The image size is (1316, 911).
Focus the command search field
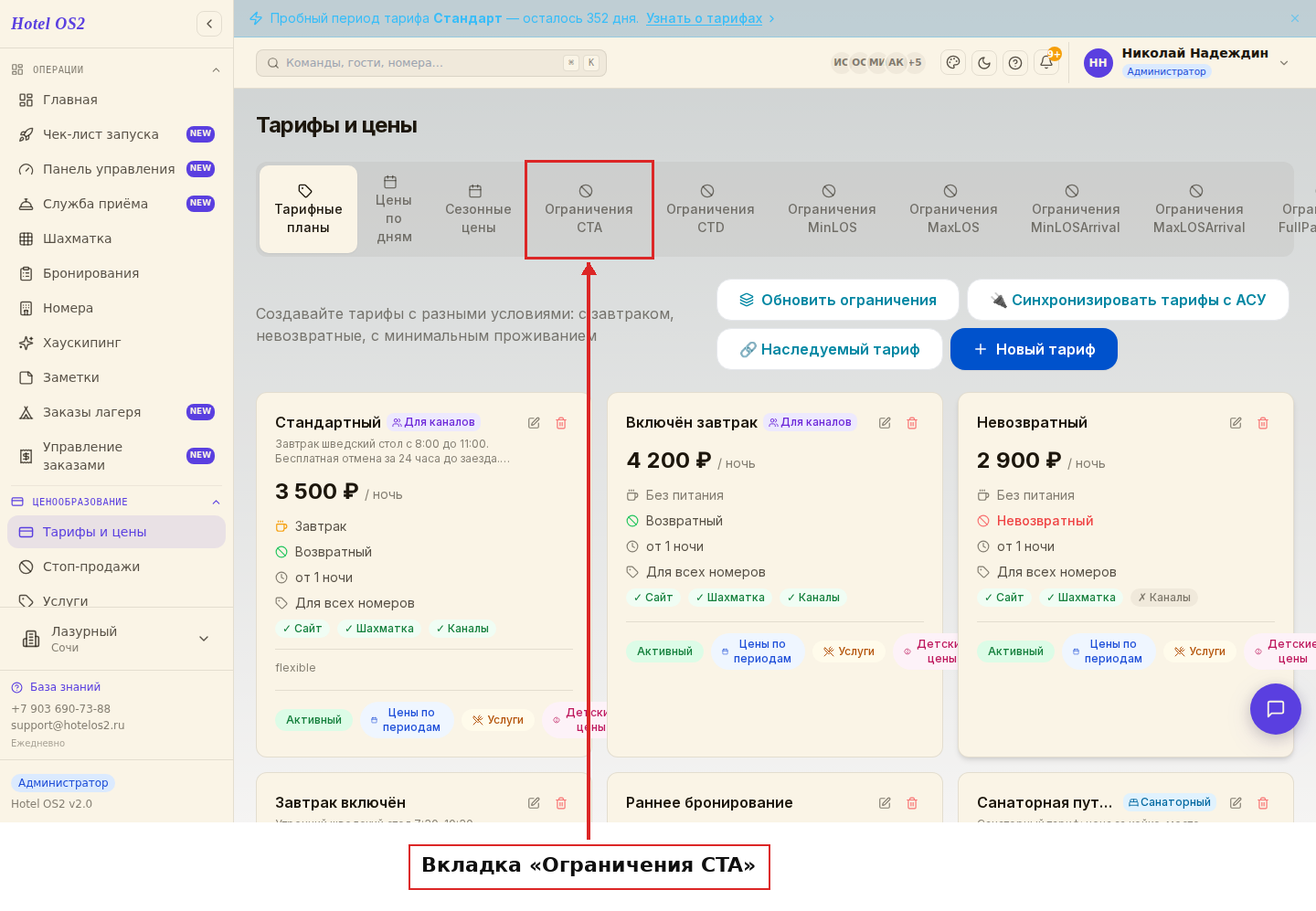[x=431, y=63]
